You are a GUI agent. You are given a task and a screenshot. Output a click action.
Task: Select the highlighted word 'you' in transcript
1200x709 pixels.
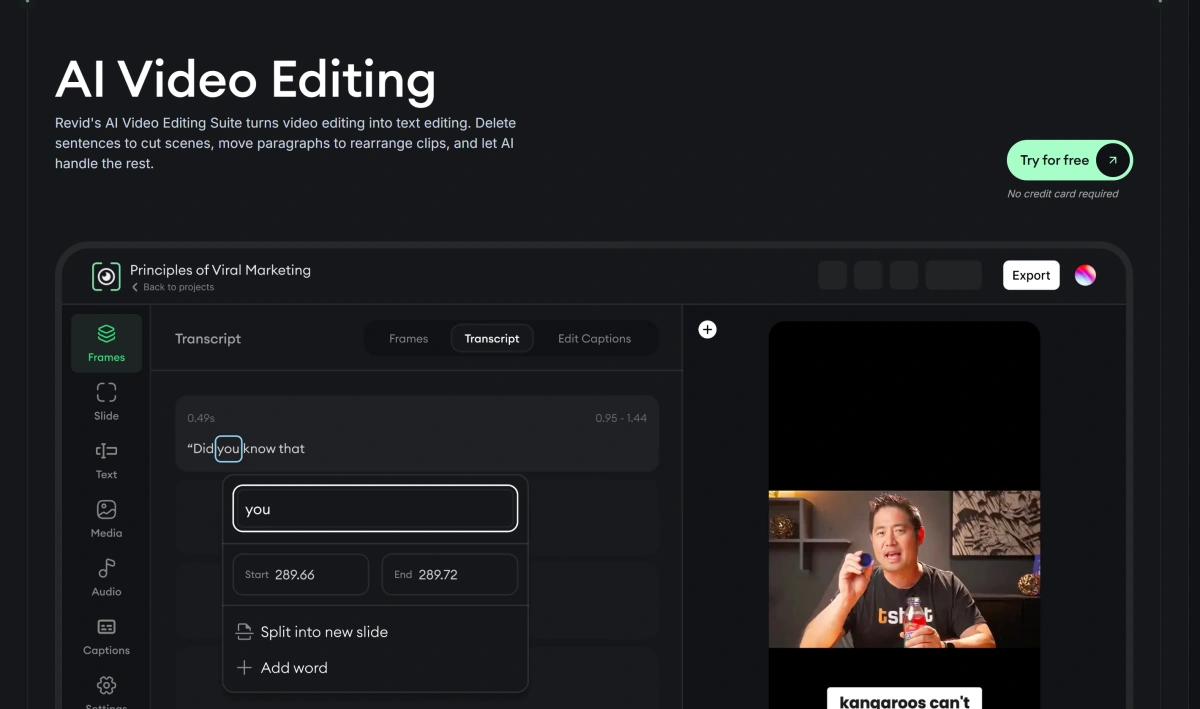pos(229,449)
